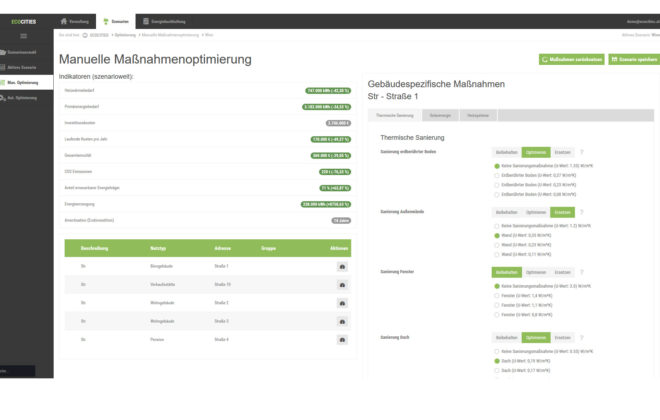660x420 pixels.
Task: Click the Szenario speichern button
Action: [x=634, y=59]
